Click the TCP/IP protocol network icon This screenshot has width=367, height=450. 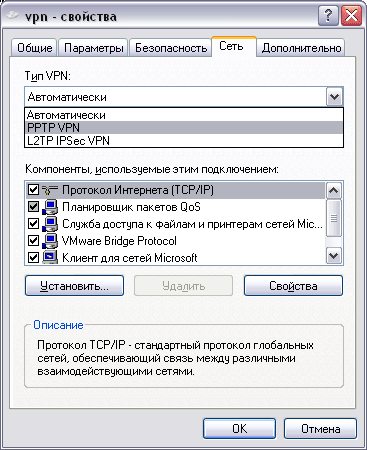(x=50, y=190)
